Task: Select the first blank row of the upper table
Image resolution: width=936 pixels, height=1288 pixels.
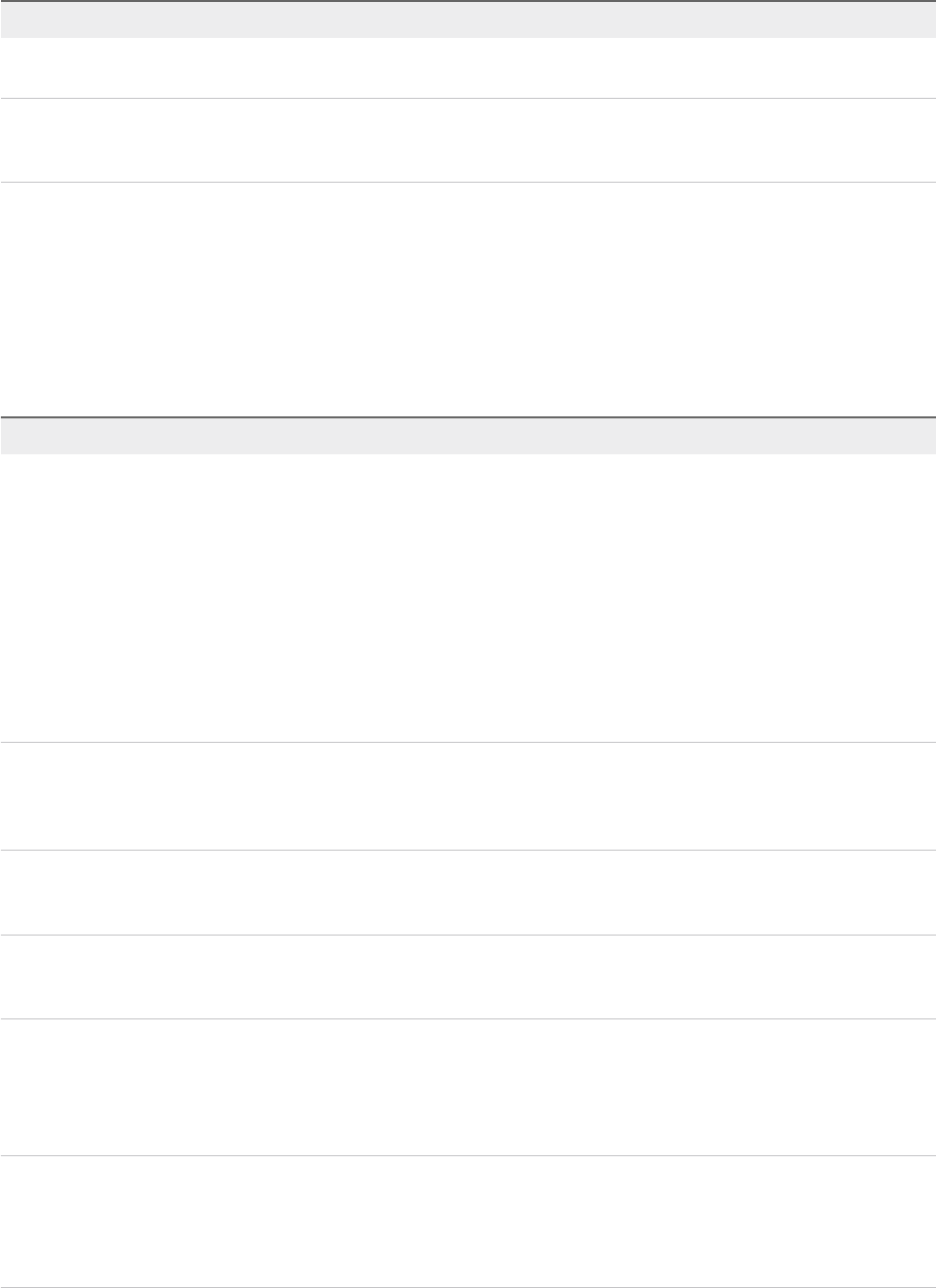Action: (x=468, y=68)
